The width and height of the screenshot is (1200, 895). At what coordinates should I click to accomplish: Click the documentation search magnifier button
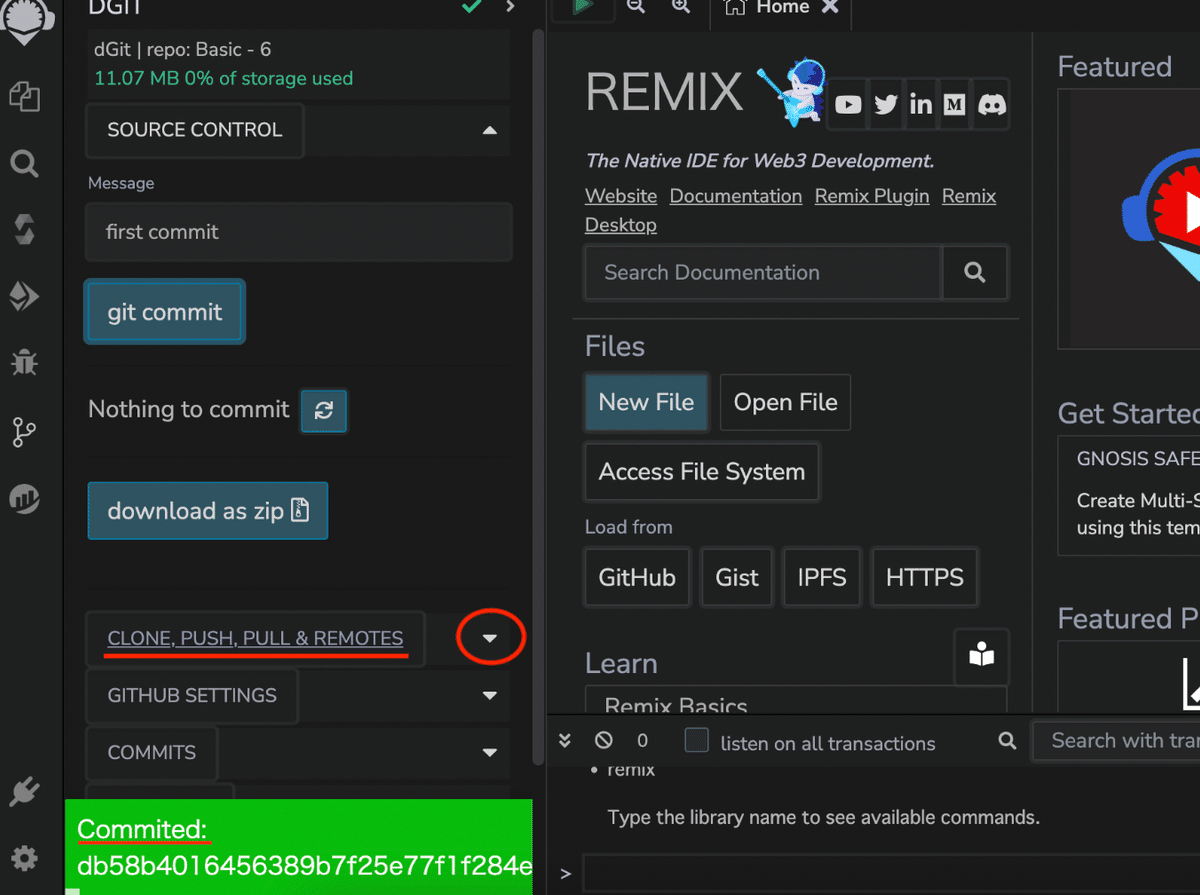[x=975, y=272]
